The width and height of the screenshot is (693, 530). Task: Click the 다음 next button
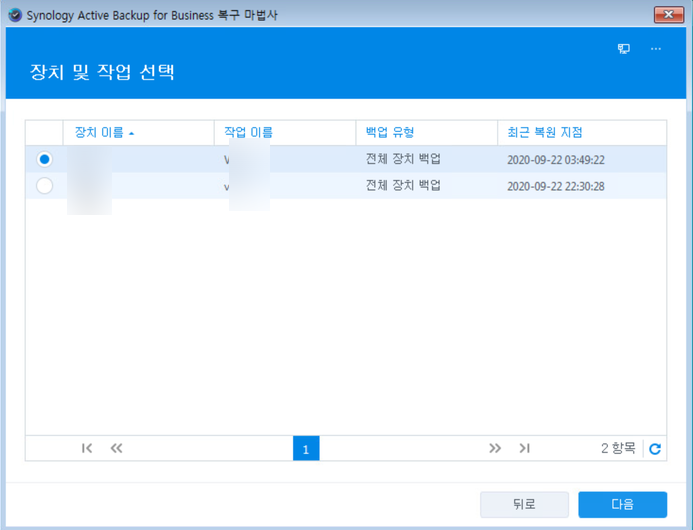coord(622,504)
